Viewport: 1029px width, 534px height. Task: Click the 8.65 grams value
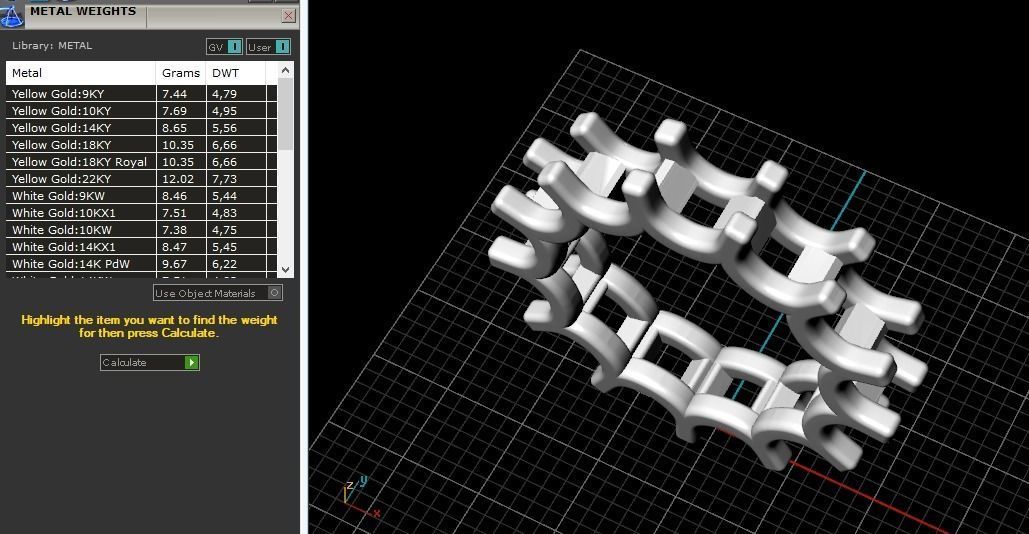pos(175,128)
